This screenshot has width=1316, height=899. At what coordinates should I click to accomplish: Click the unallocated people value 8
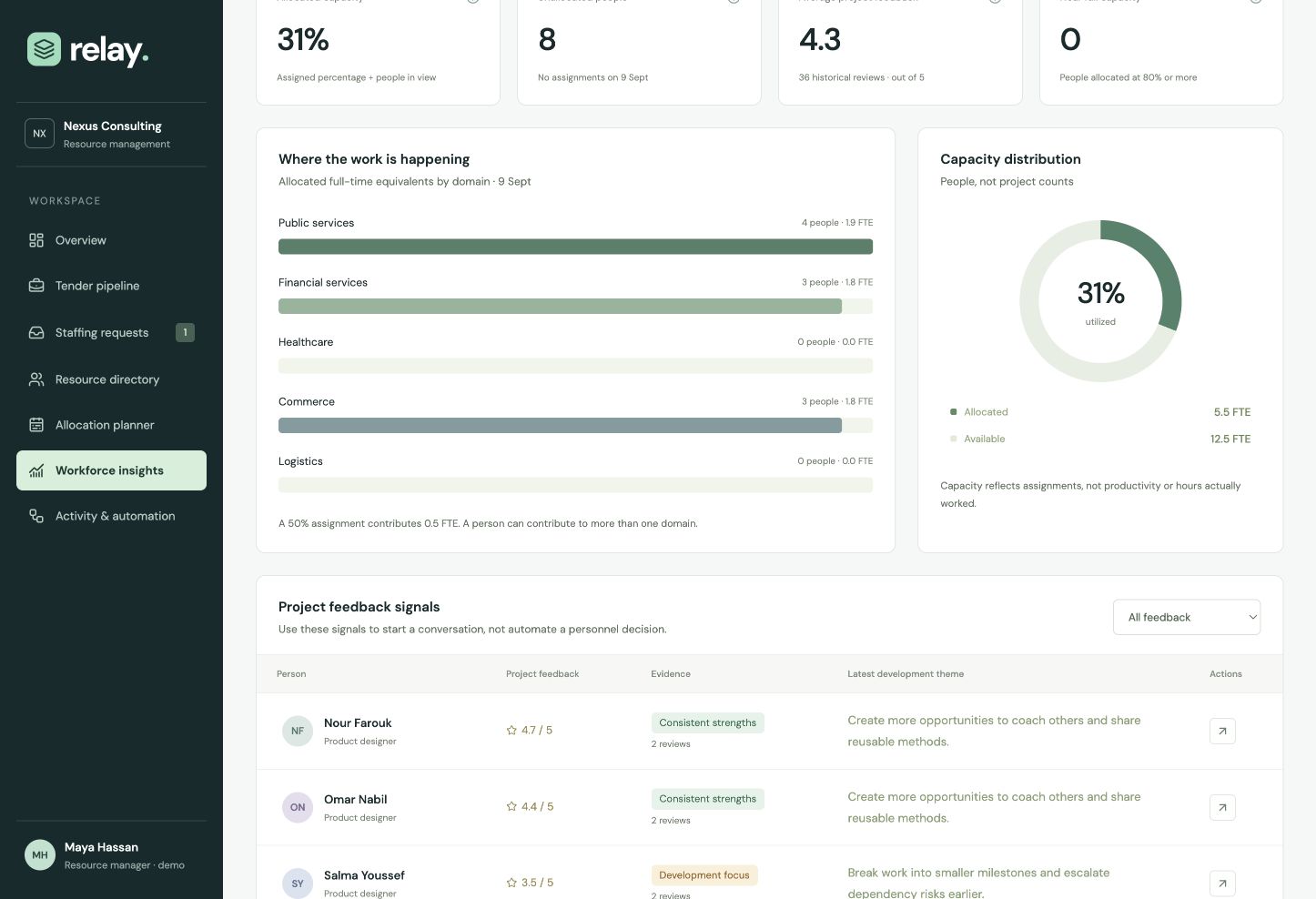click(x=547, y=39)
